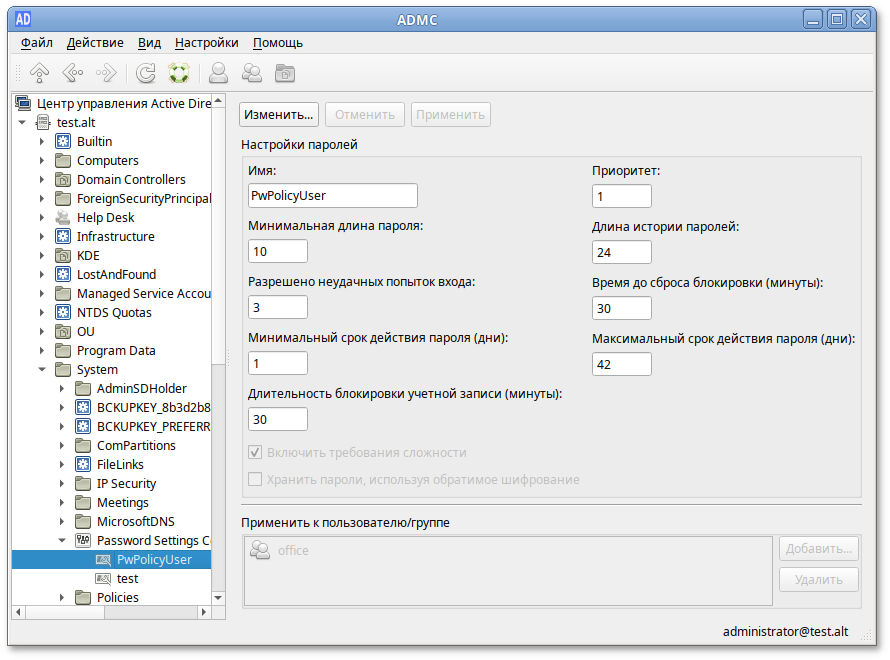Toggle reversible encryption password storage checkbox
890x660 pixels.
tap(256, 480)
